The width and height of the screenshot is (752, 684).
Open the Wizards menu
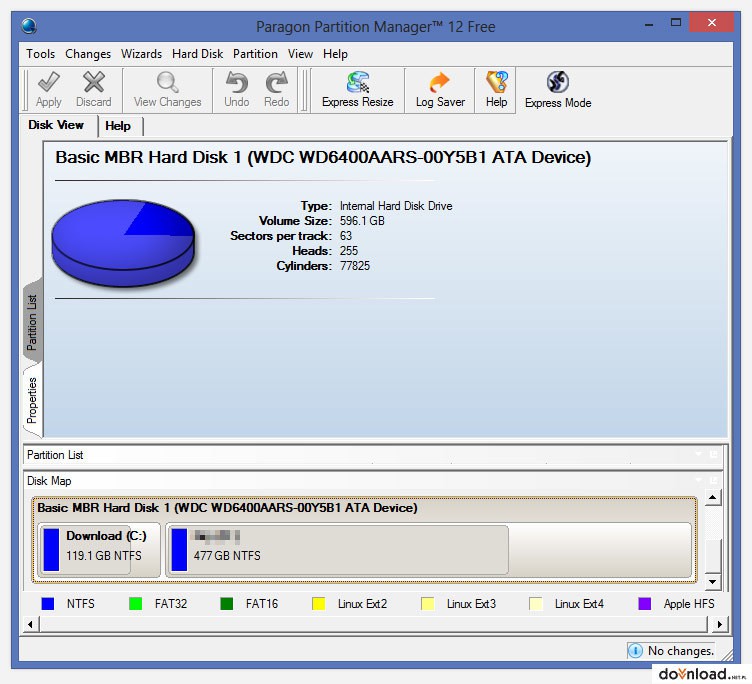(x=141, y=54)
